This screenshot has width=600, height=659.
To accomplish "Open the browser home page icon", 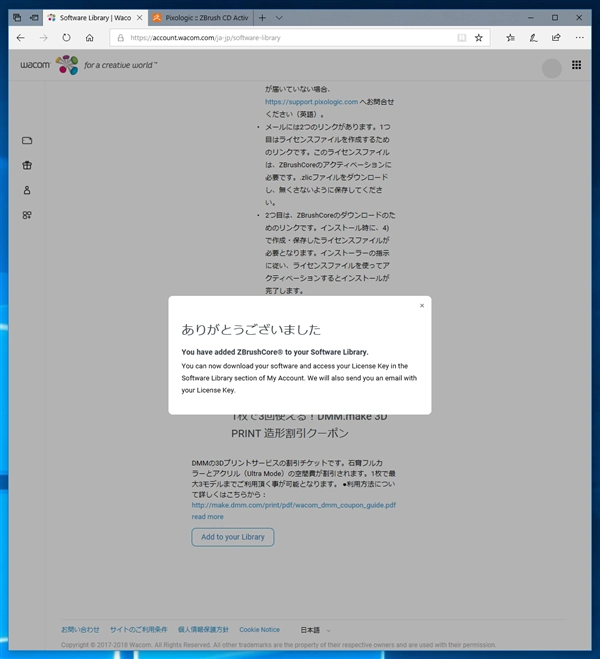I will point(89,38).
